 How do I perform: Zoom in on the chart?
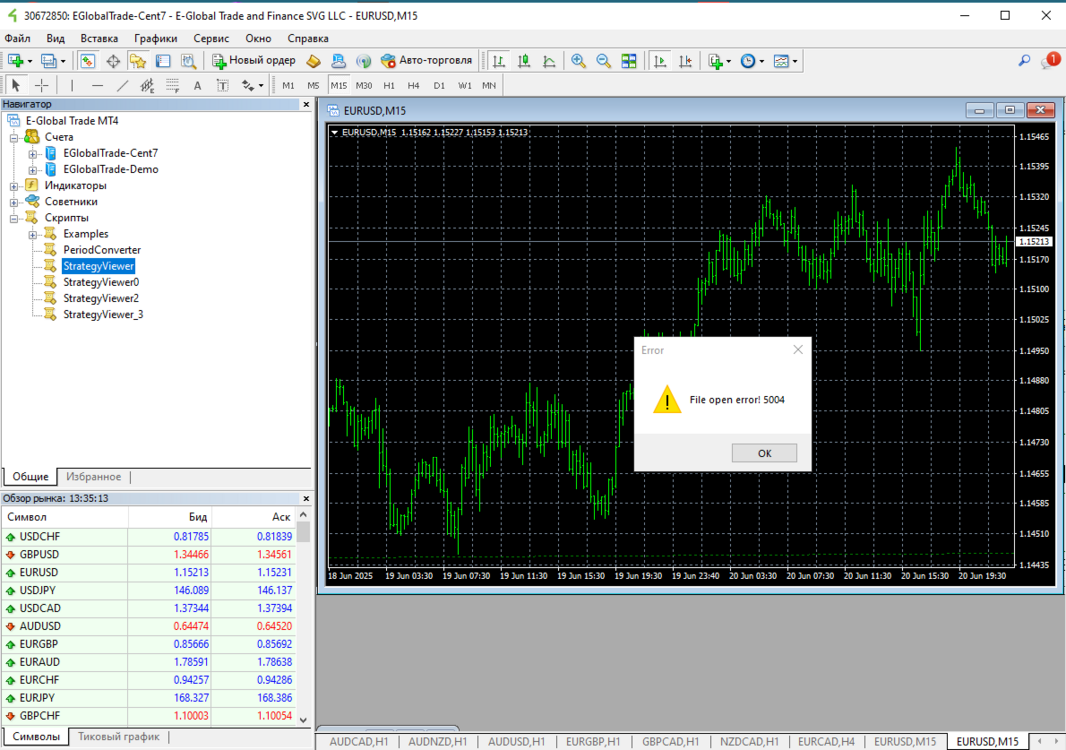tap(578, 61)
